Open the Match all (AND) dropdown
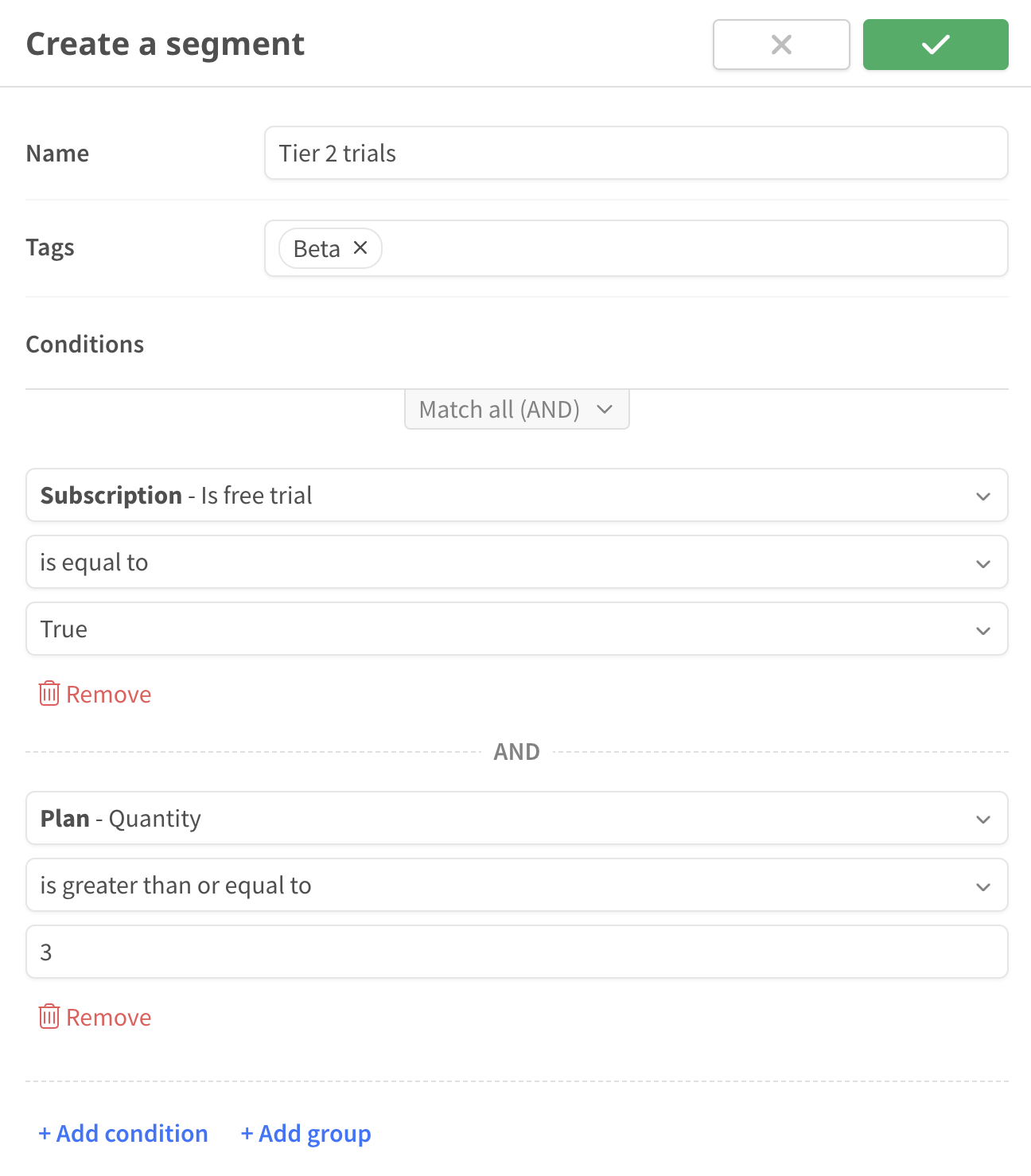 (x=515, y=409)
